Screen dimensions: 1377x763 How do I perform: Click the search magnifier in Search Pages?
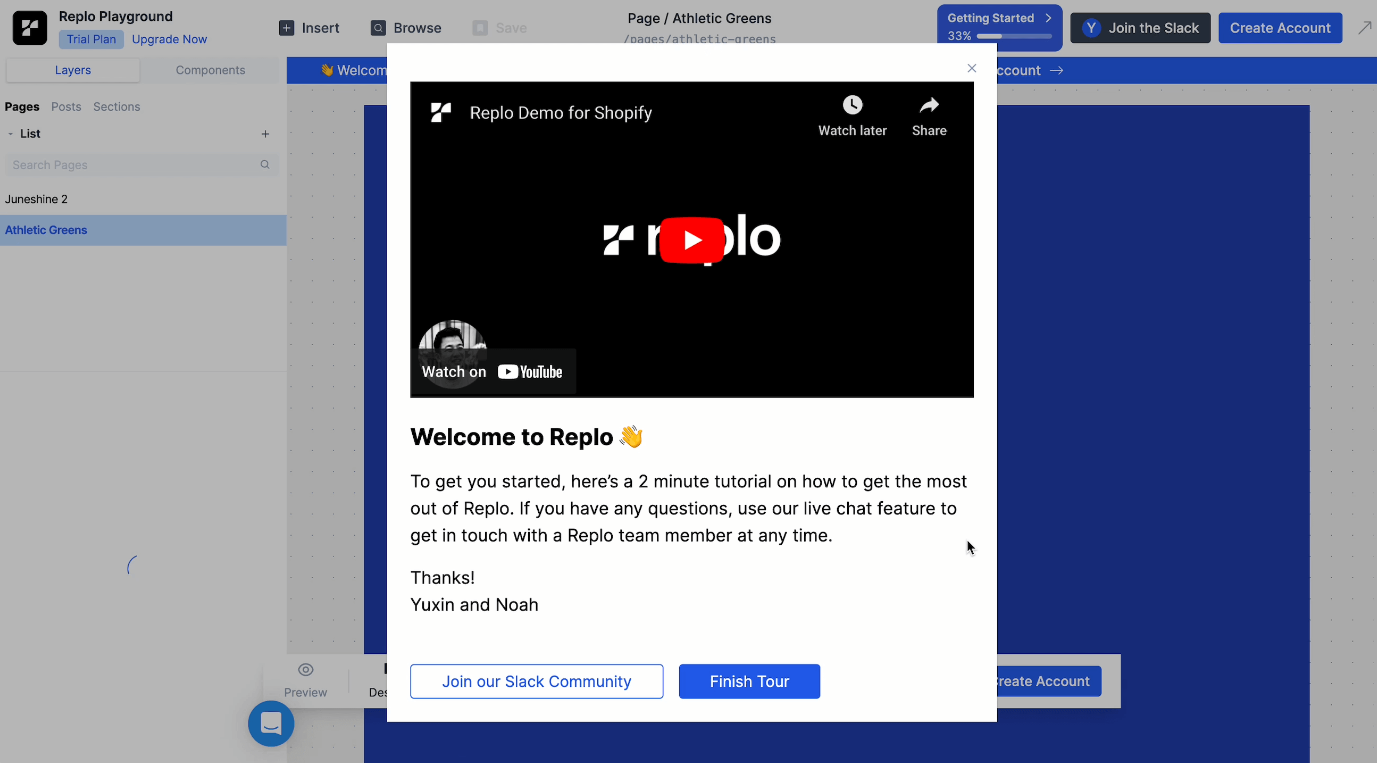(x=265, y=165)
